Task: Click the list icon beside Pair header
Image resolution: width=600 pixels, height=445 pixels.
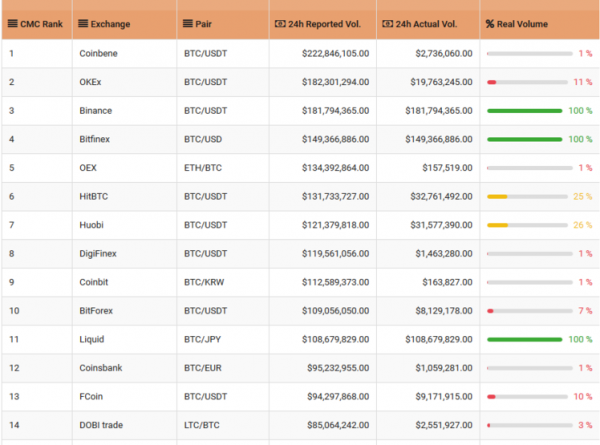Action: coord(188,24)
